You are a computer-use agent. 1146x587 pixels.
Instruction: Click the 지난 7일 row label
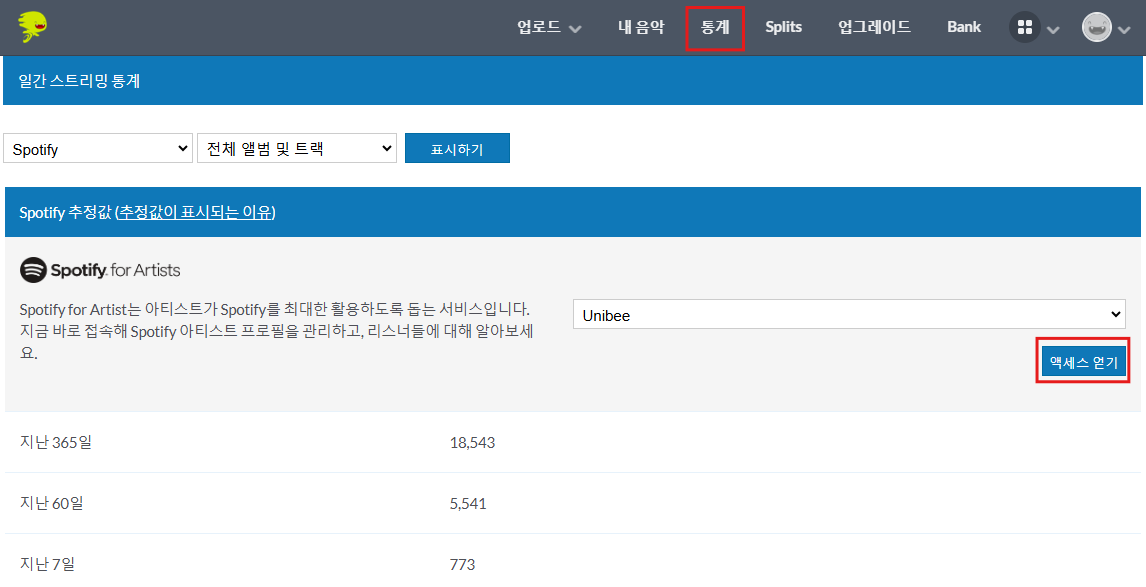tap(47, 564)
